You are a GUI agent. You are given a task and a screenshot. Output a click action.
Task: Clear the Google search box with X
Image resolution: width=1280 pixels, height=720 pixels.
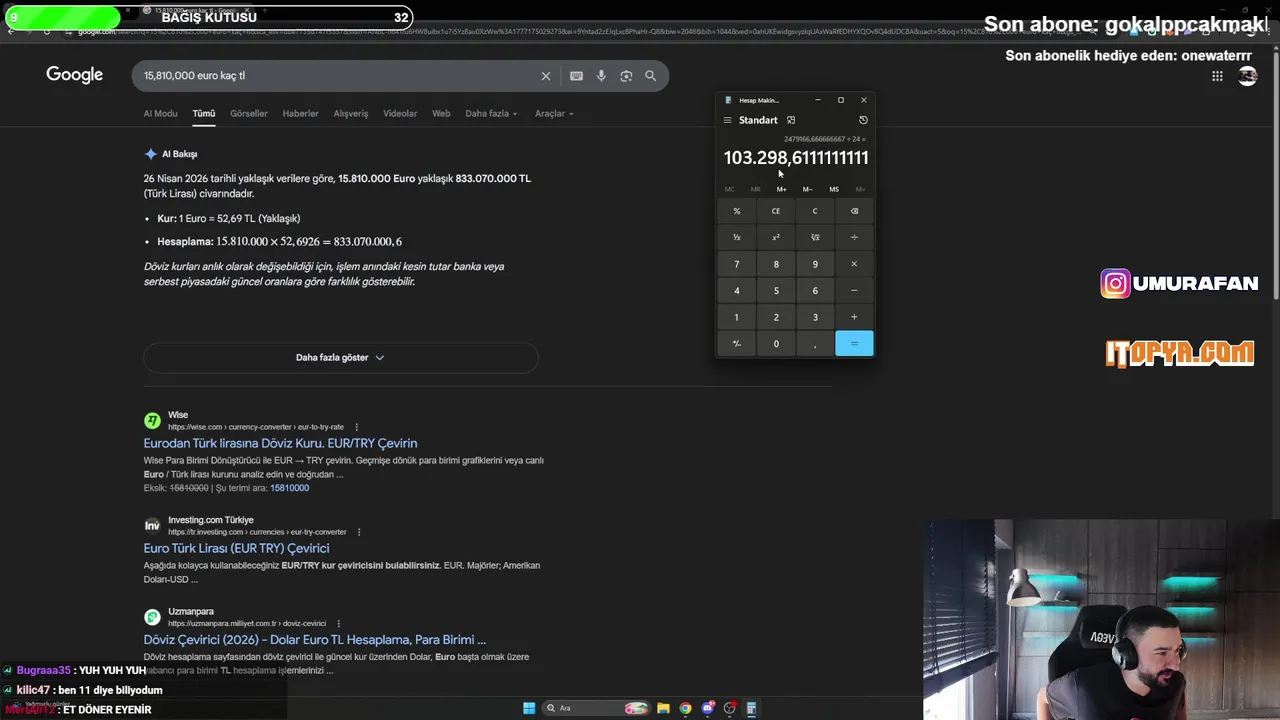pyautogui.click(x=546, y=76)
